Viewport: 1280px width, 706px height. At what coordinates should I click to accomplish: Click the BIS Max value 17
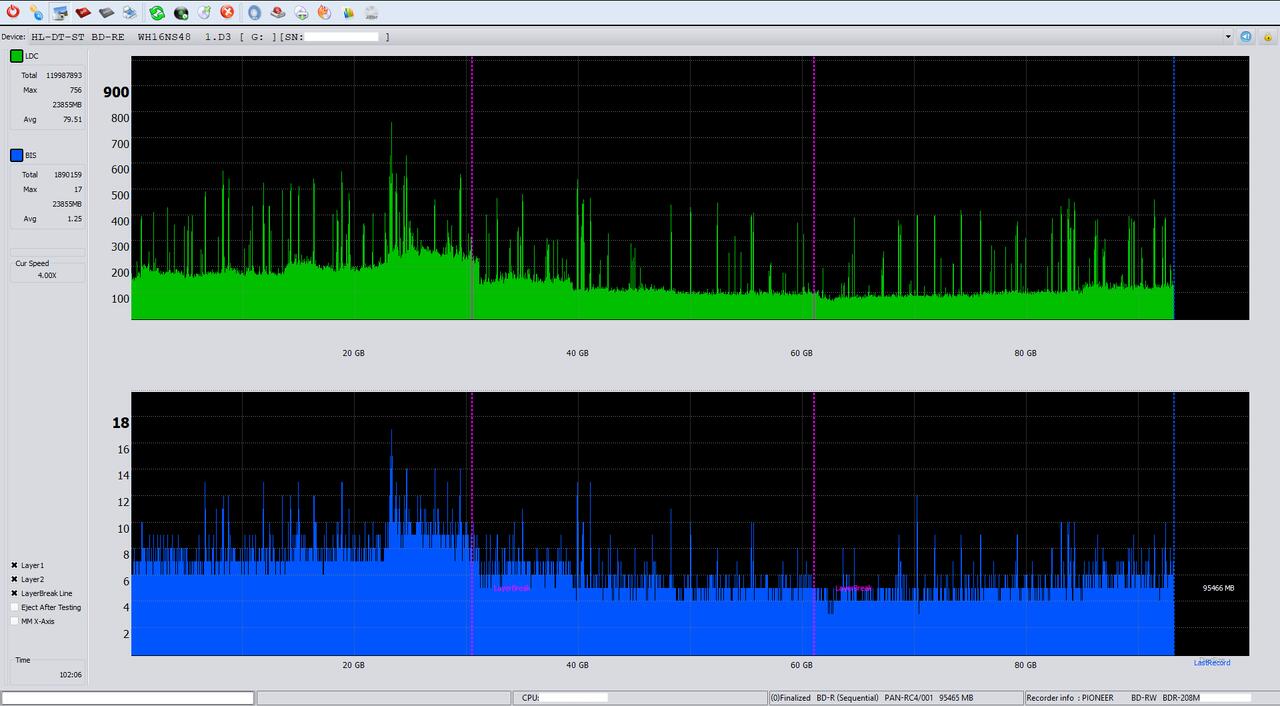[x=78, y=189]
